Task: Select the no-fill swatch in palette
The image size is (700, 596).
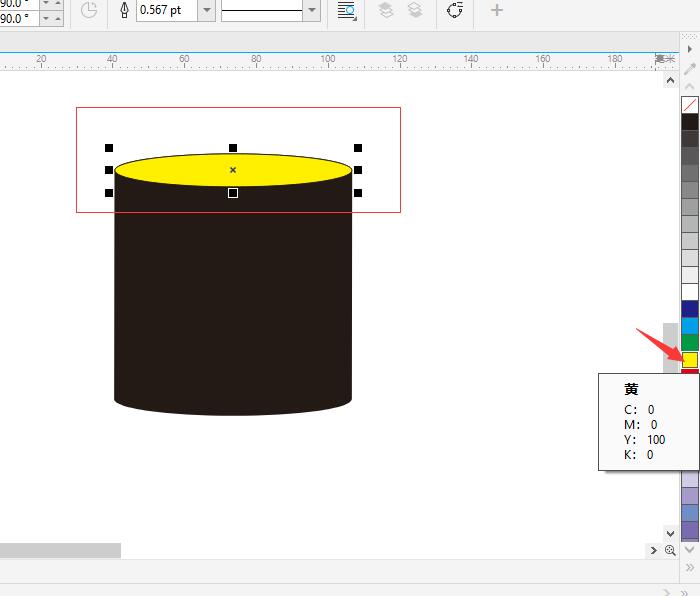Action: [689, 104]
